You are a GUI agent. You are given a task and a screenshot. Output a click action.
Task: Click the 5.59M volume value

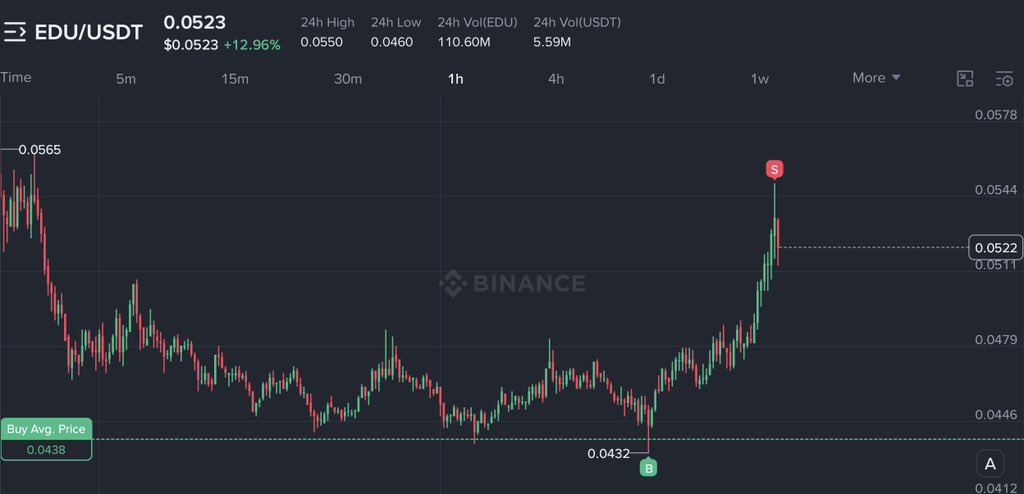coord(552,42)
